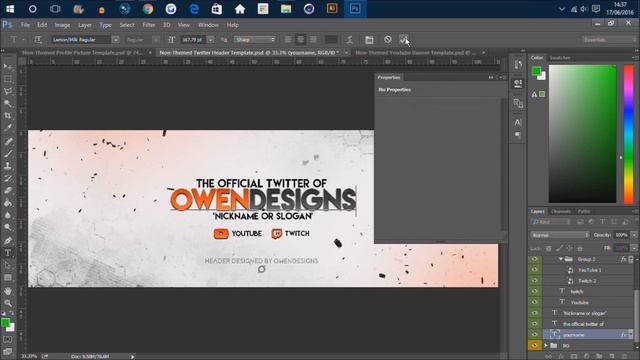
Task: Toggle text orientation icon in options bar
Action: pos(38,40)
